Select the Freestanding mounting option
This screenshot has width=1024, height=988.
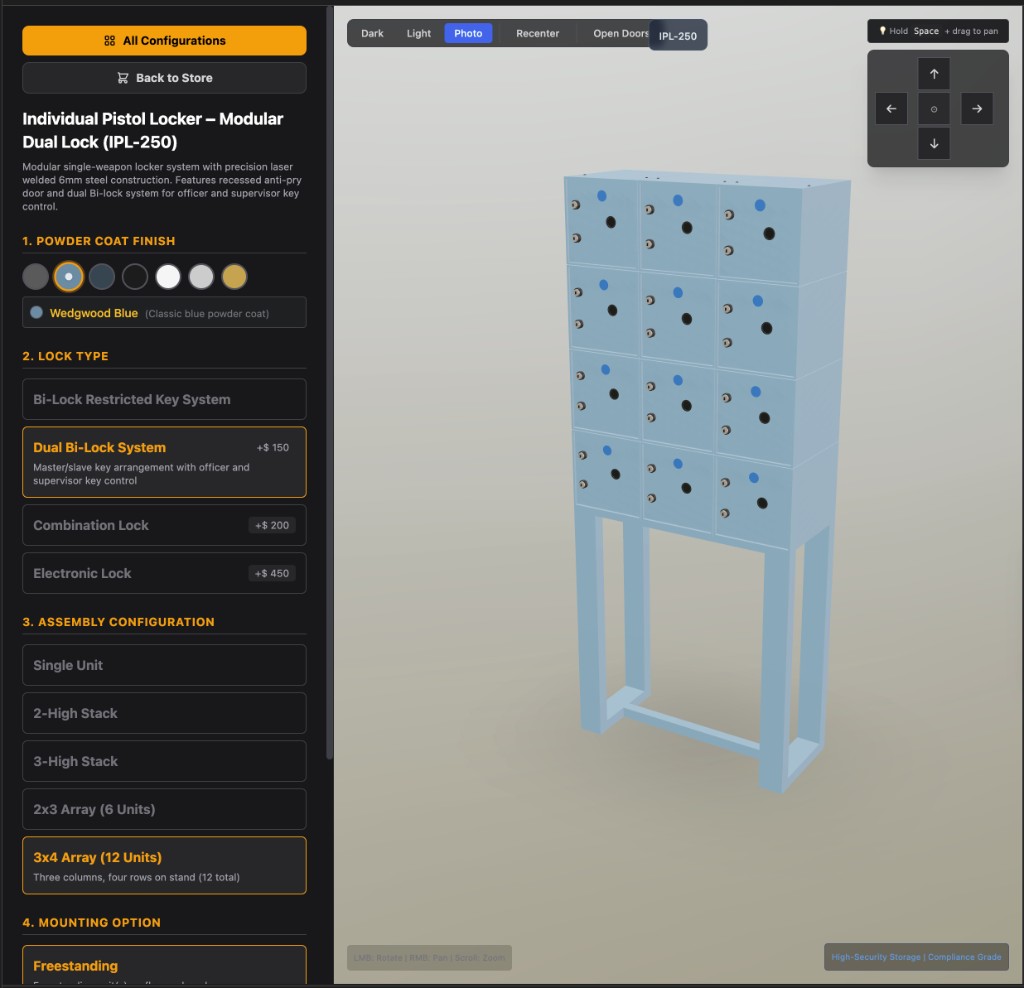coord(164,966)
